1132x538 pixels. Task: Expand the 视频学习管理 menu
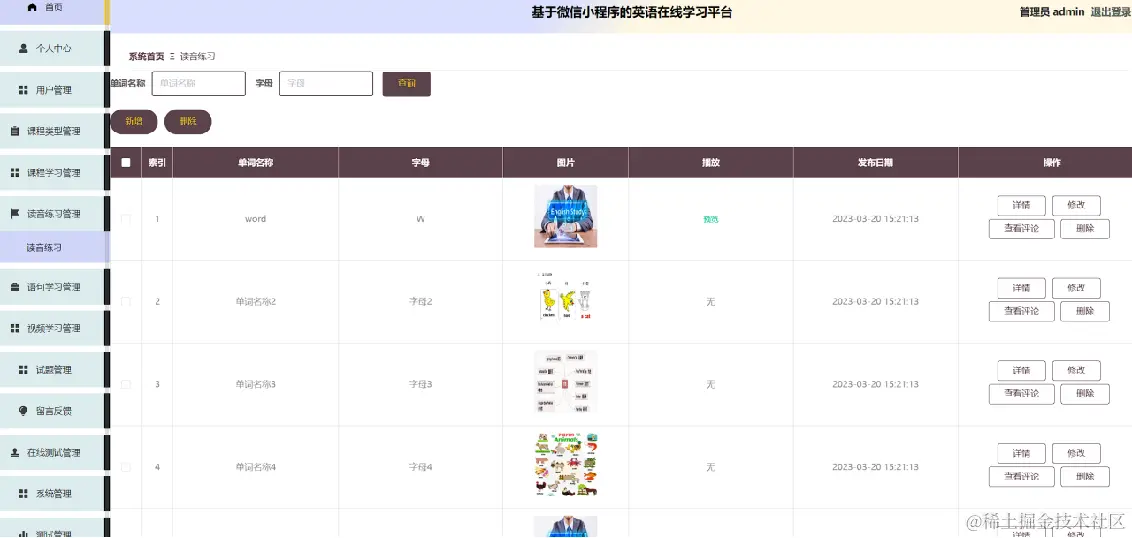[x=52, y=329]
